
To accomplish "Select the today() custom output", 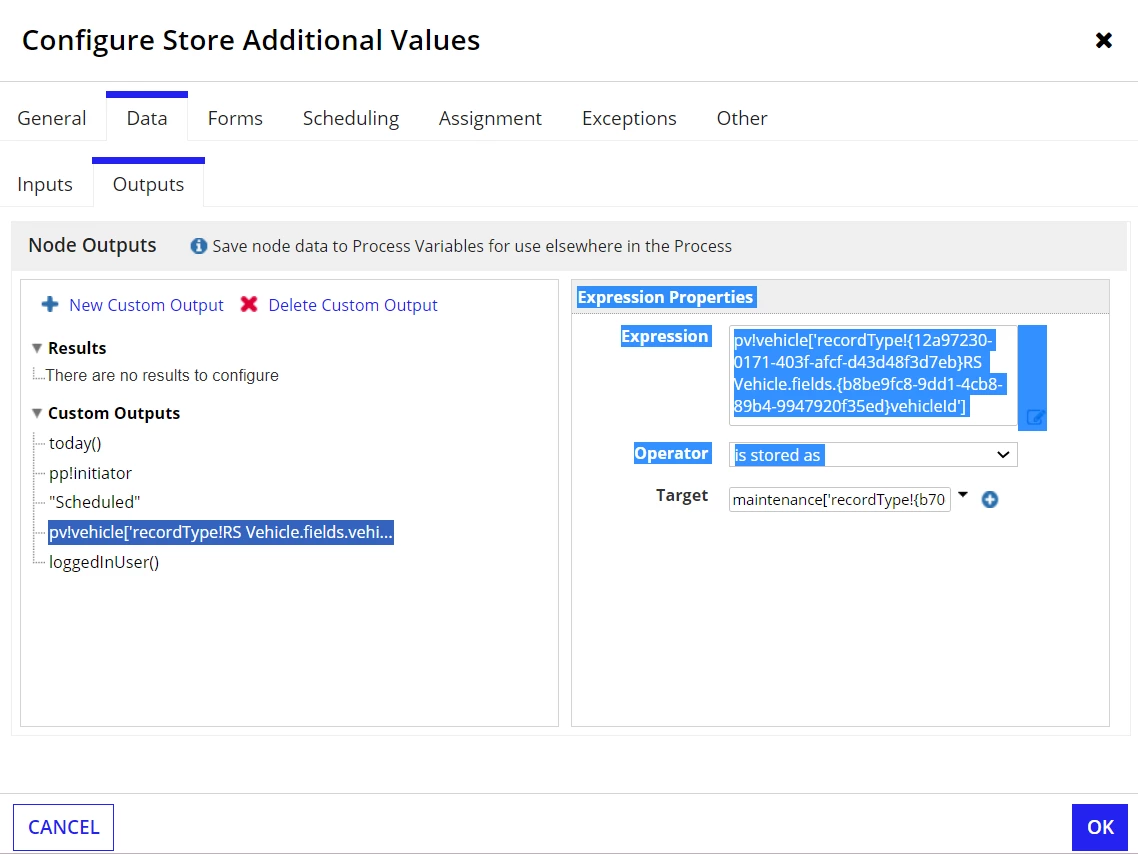I will (75, 443).
